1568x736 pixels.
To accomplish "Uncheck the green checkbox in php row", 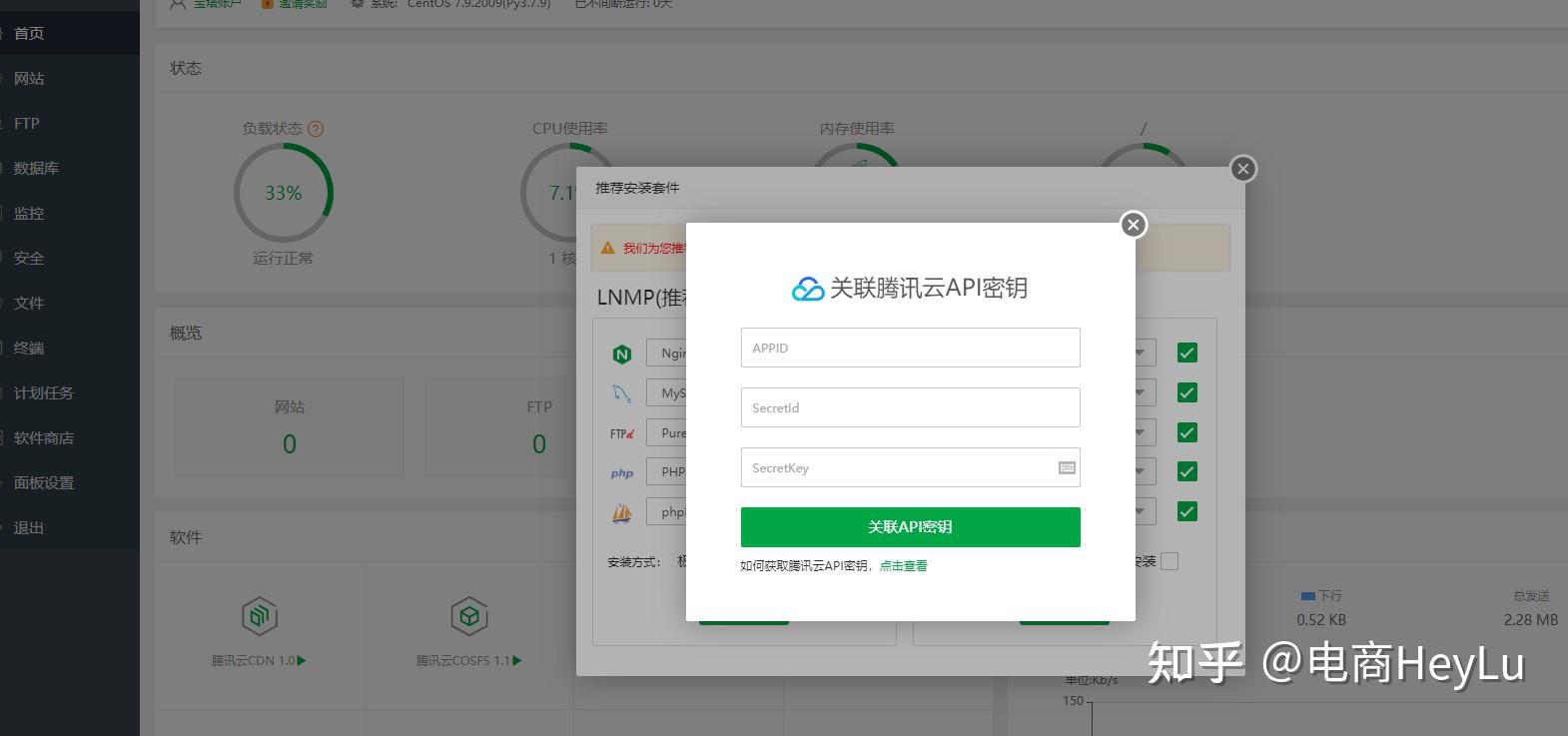I will pyautogui.click(x=1186, y=471).
